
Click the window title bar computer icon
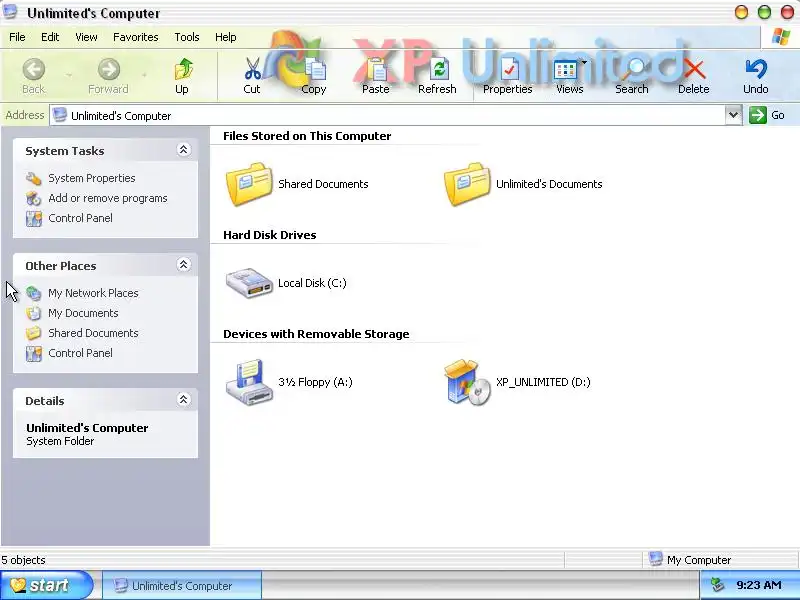[x=10, y=12]
